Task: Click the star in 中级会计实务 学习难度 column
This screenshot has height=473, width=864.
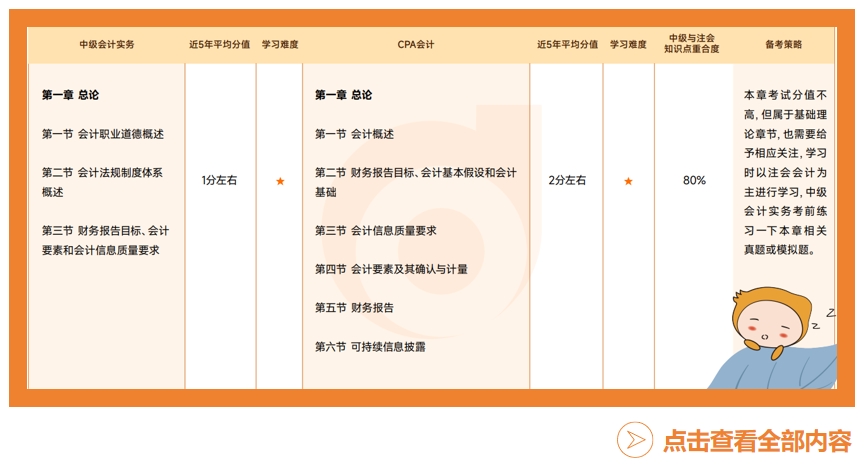Action: coord(280,181)
